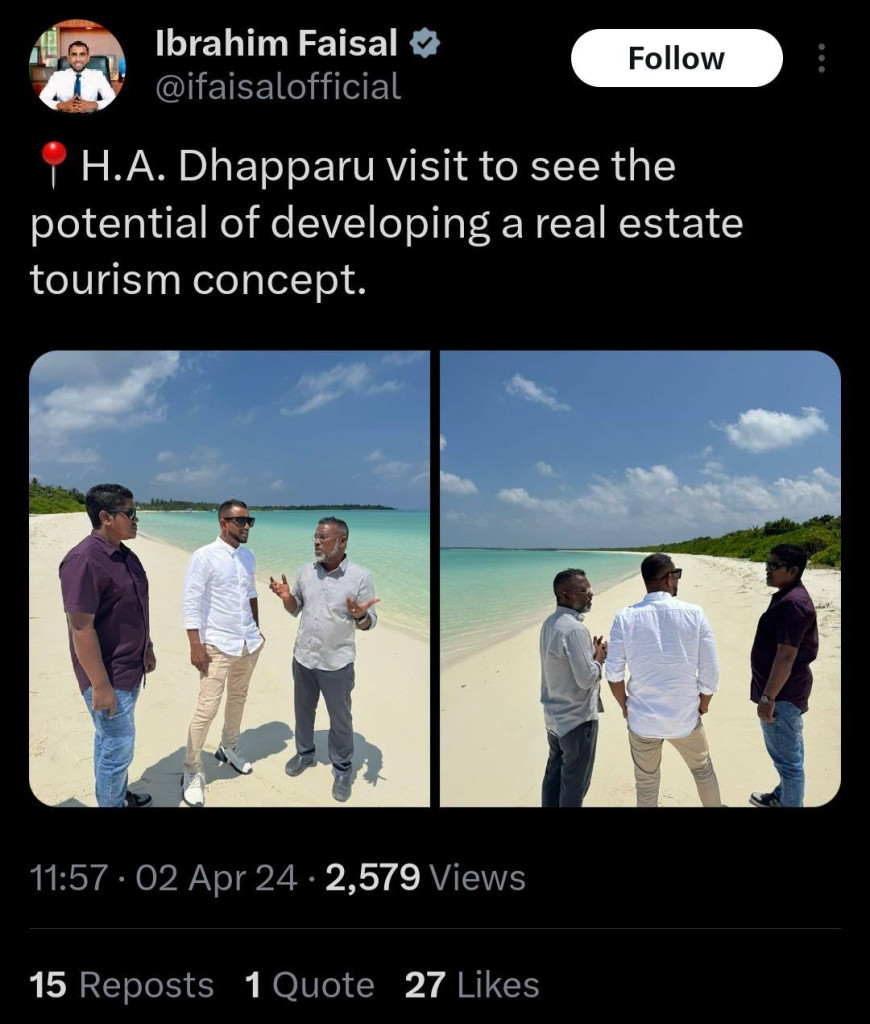
Task: Show the 1 Quote list
Action: [310, 985]
